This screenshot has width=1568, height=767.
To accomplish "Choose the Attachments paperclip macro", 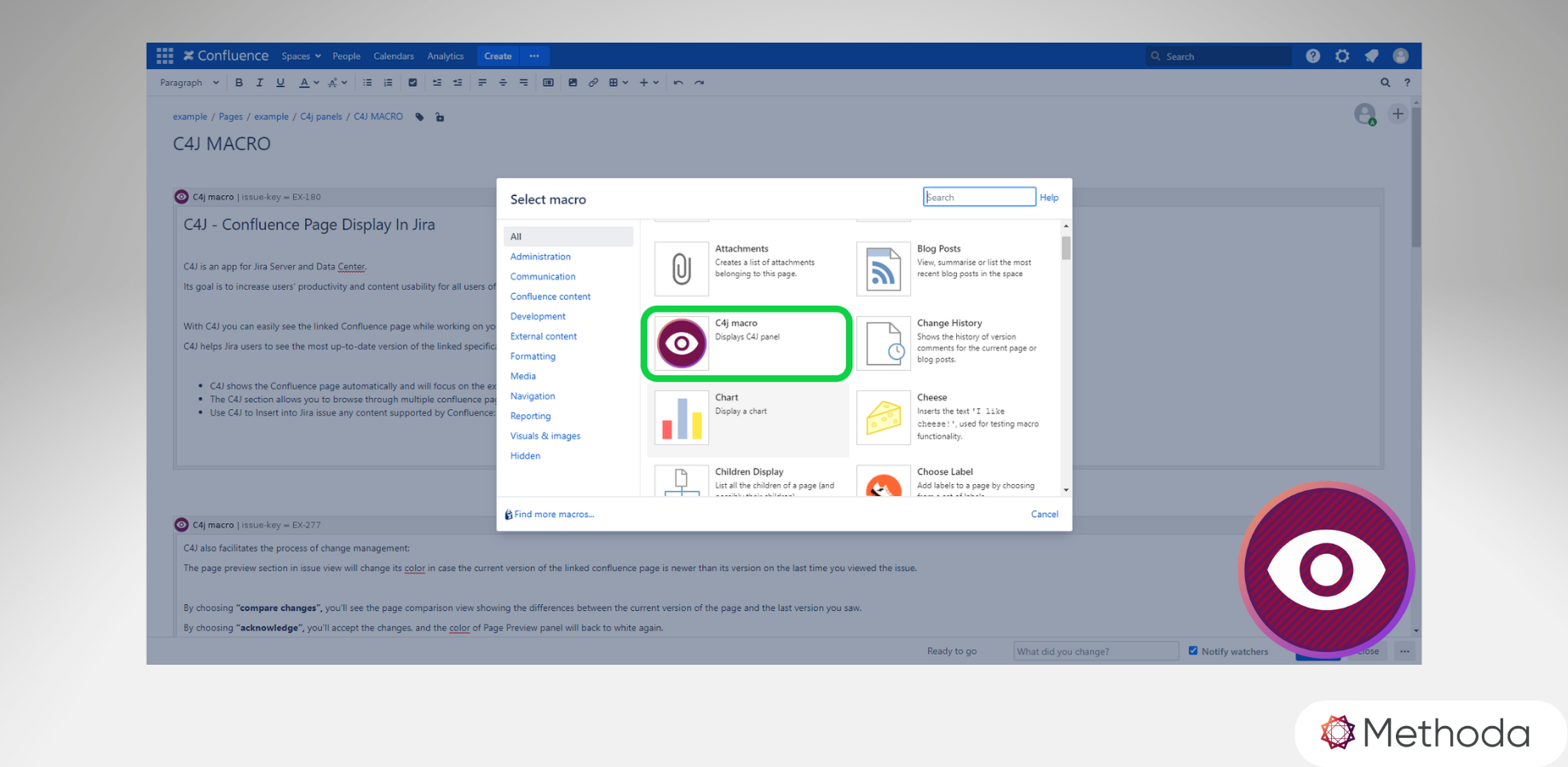I will coord(682,269).
